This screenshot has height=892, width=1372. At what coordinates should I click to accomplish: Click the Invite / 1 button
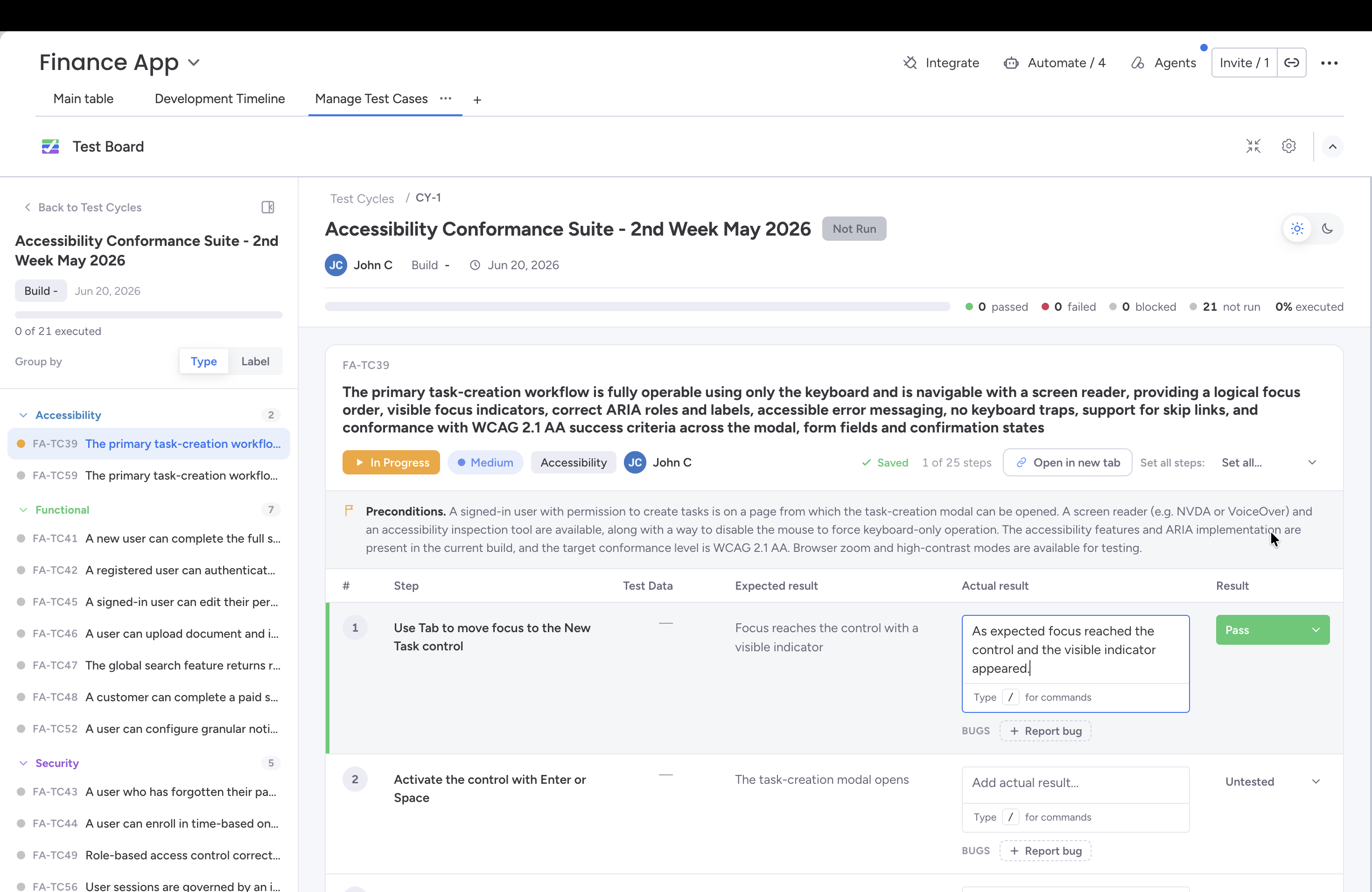(x=1244, y=63)
